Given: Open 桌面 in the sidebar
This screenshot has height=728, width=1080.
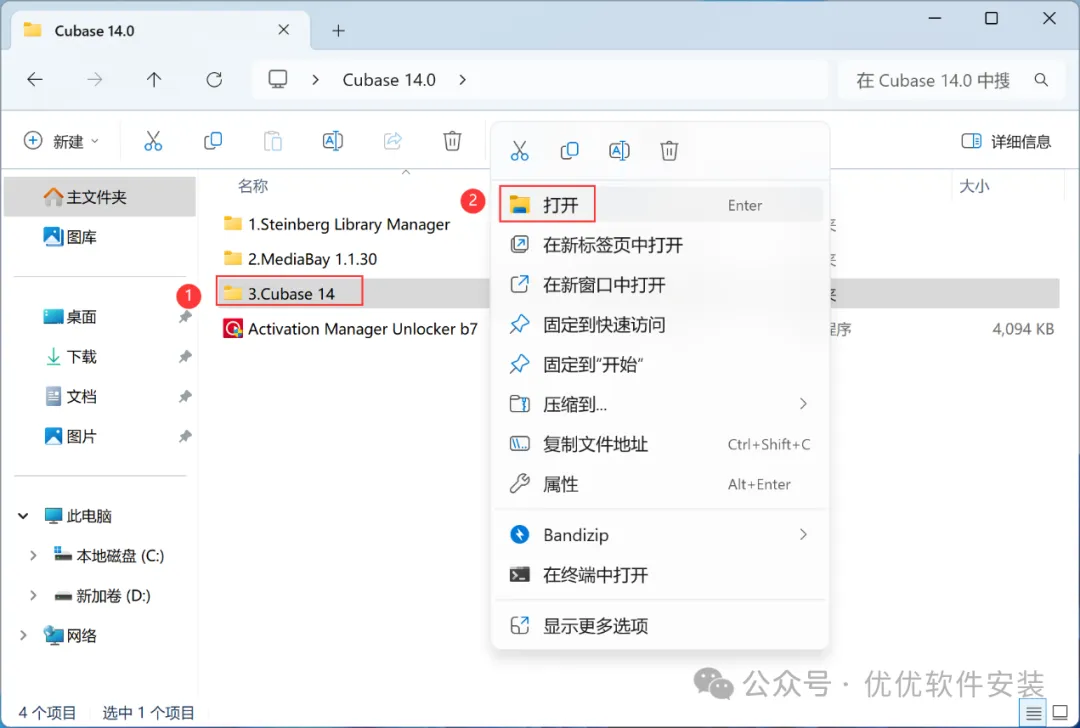Looking at the screenshot, I should click(x=71, y=317).
